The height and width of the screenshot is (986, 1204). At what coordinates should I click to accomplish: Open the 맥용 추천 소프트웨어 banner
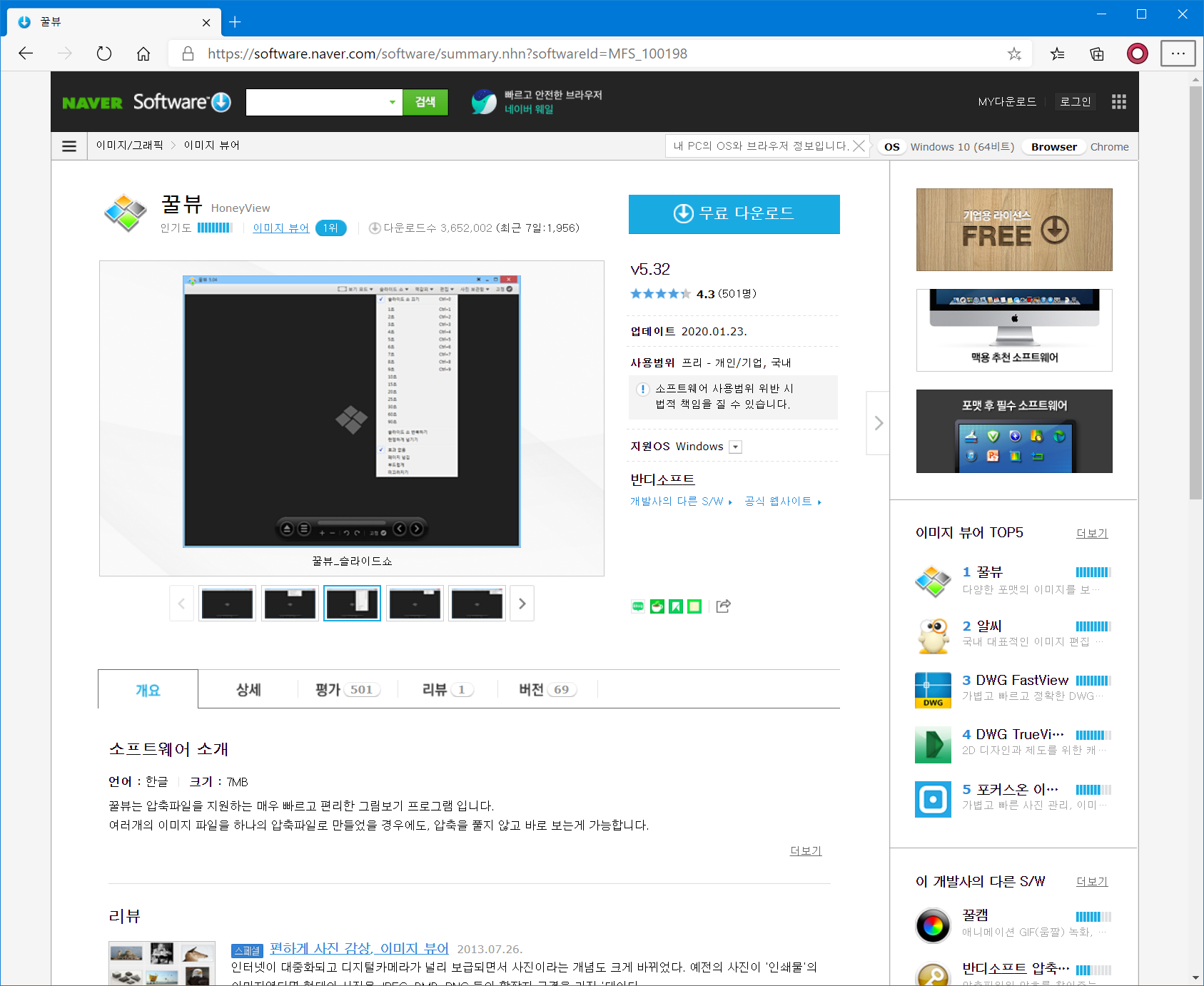click(1014, 330)
